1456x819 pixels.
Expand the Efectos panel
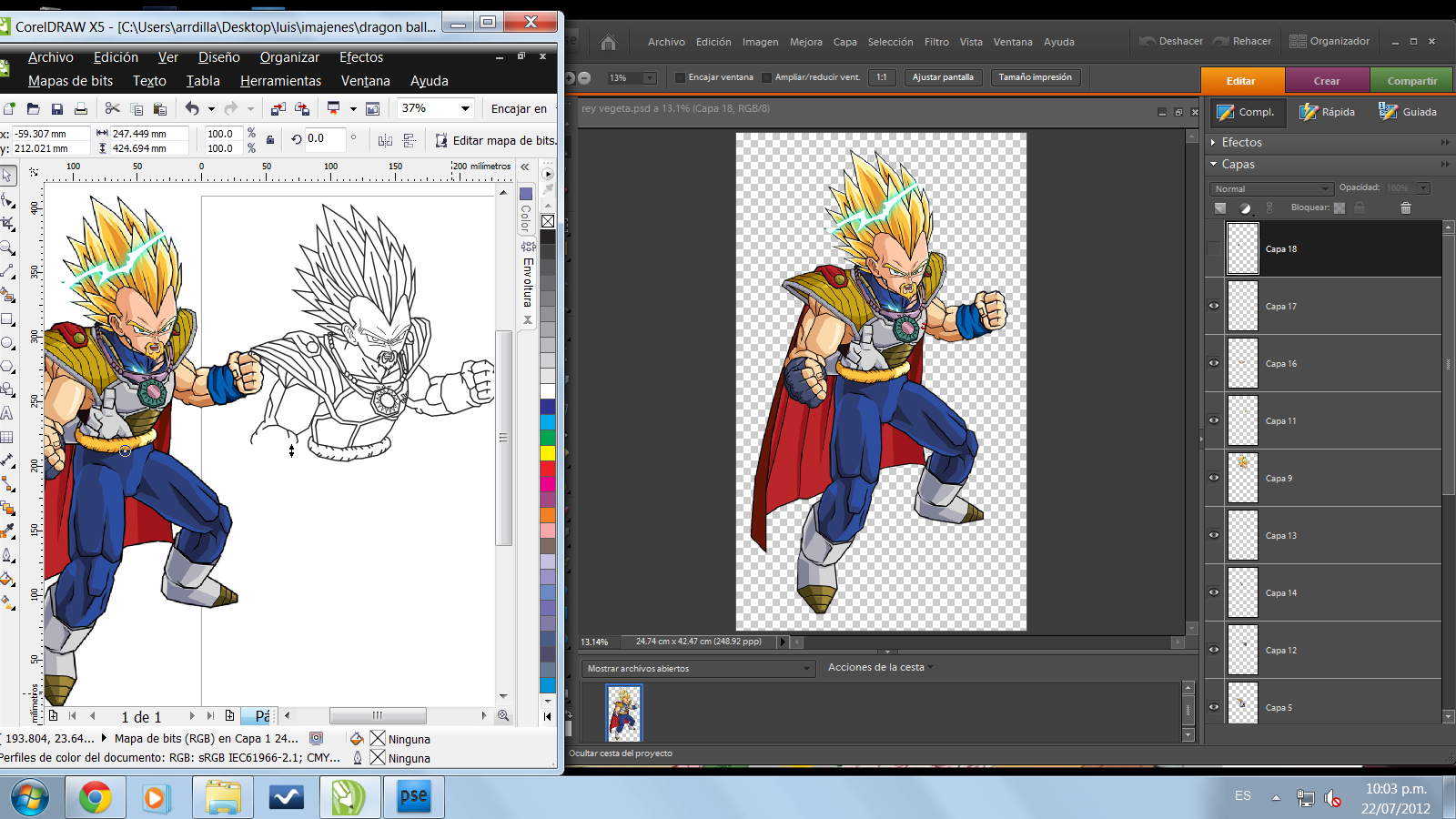(x=1214, y=143)
